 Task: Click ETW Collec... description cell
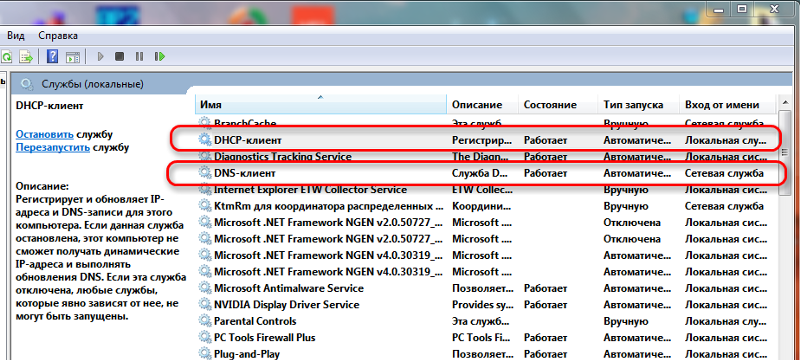(482, 190)
